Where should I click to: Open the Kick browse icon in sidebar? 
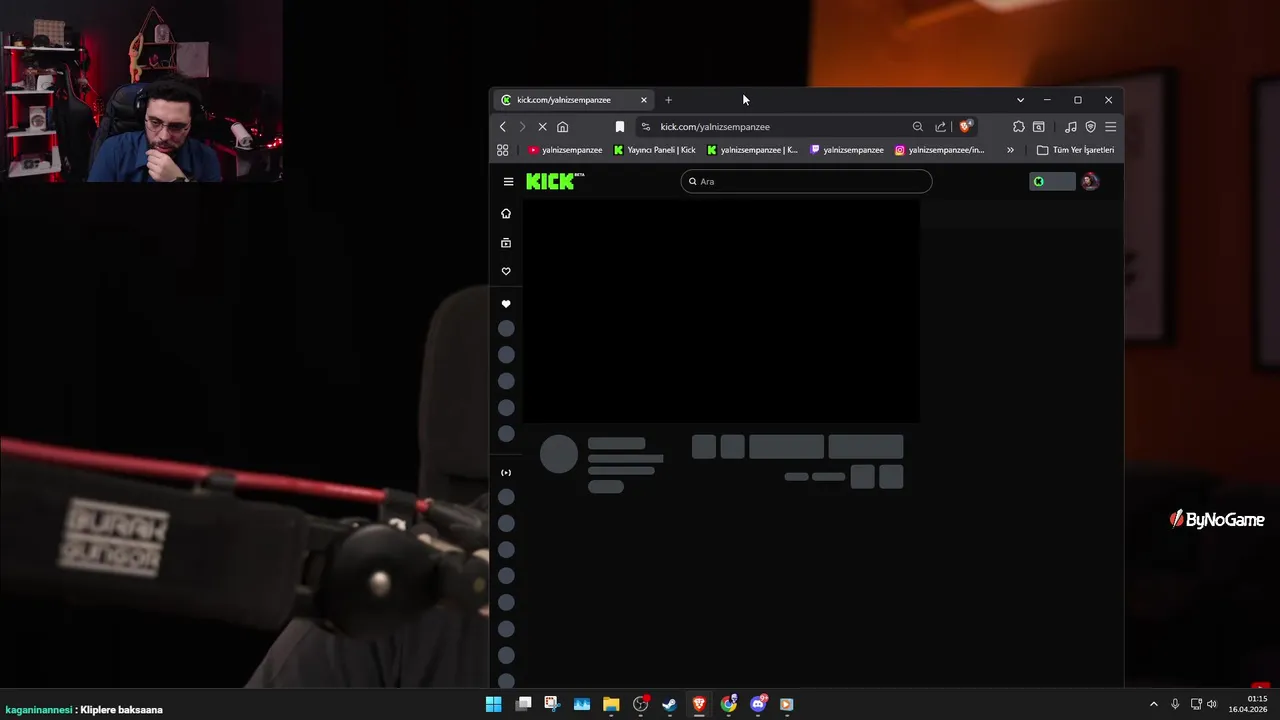(x=506, y=243)
